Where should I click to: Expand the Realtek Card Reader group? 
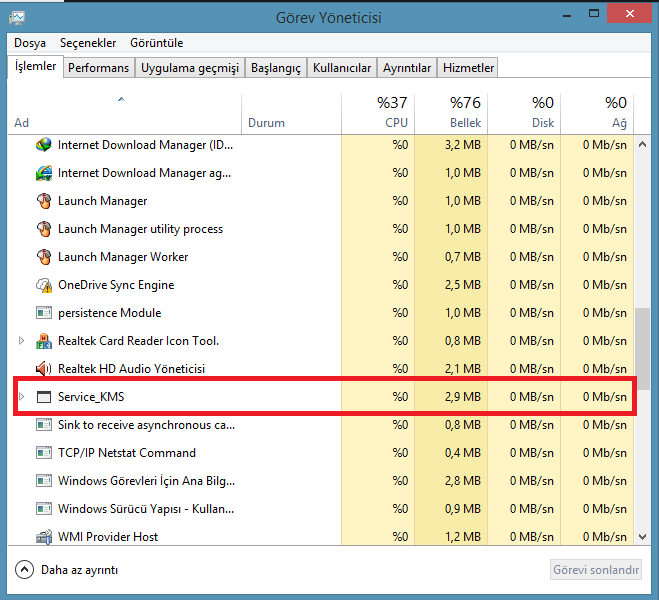(x=21, y=341)
